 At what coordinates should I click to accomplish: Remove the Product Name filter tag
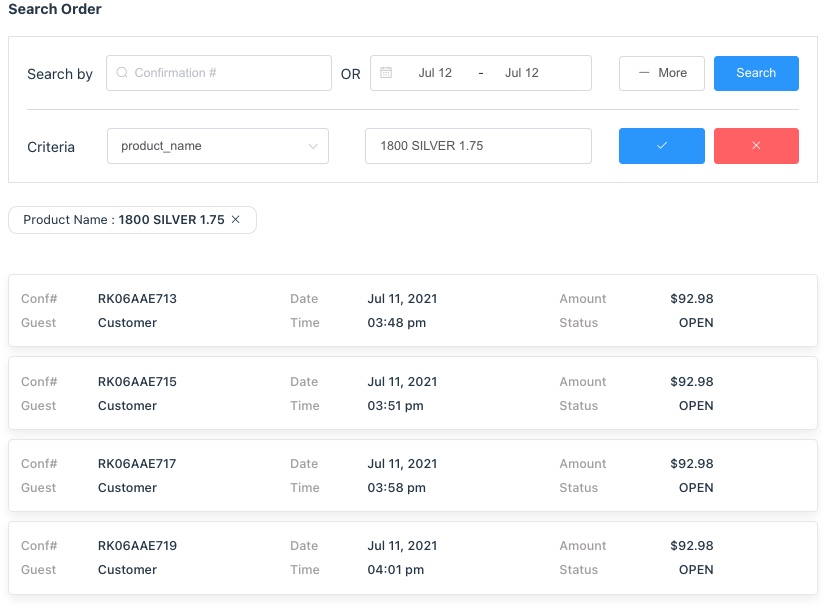[236, 220]
